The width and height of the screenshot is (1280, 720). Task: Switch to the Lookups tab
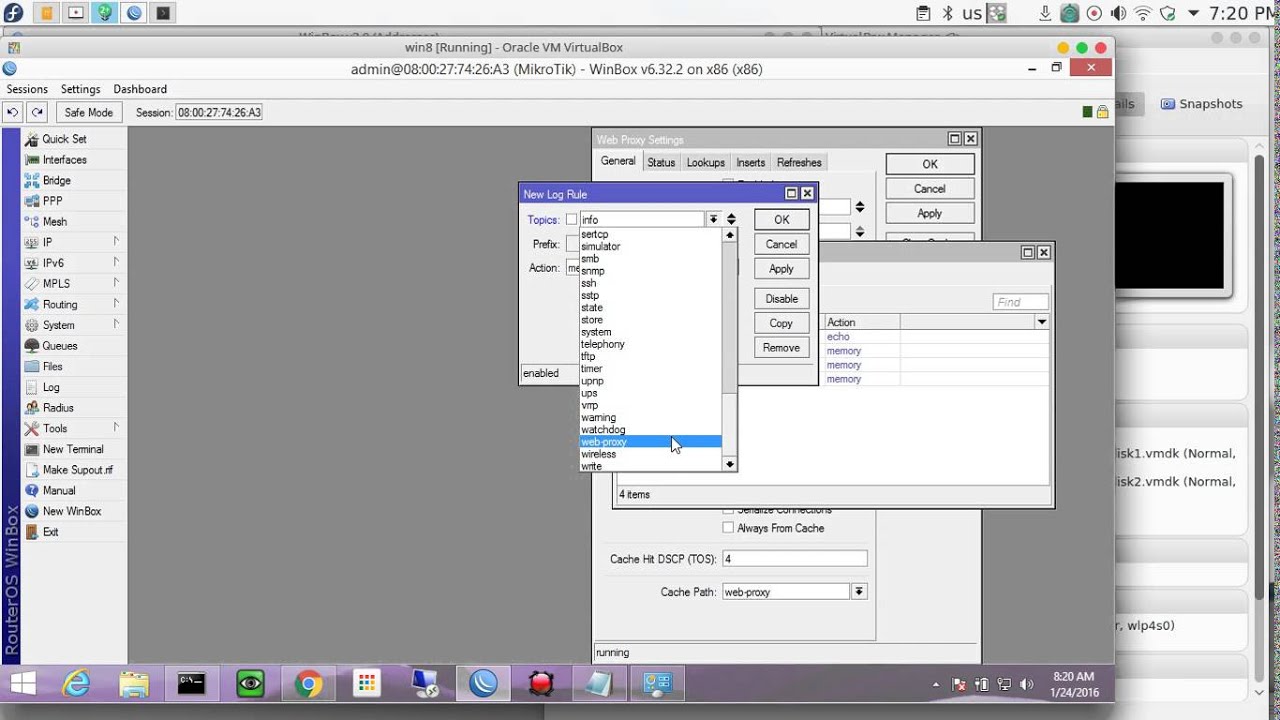tap(706, 163)
